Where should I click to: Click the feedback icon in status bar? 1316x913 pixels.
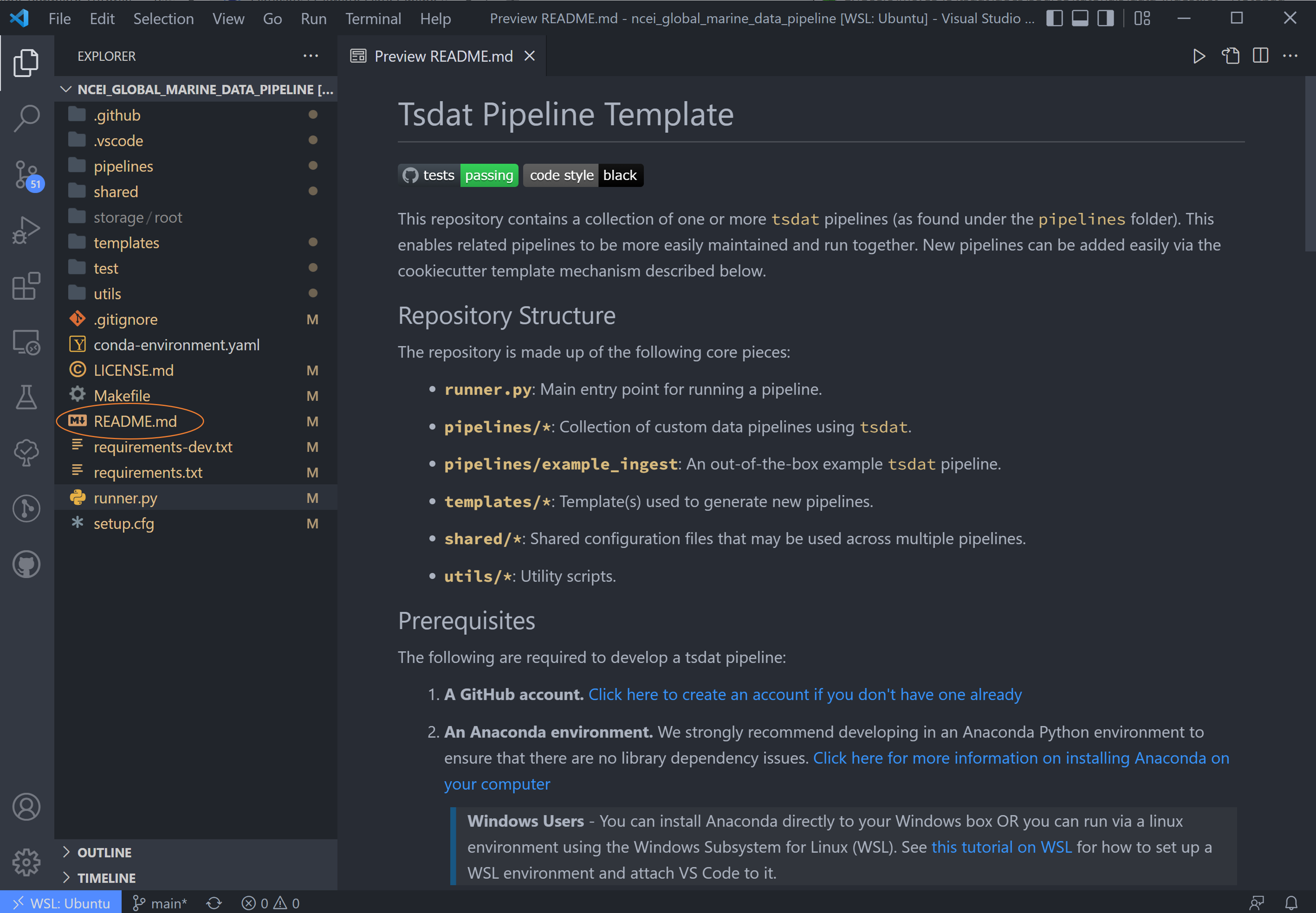click(x=1257, y=903)
